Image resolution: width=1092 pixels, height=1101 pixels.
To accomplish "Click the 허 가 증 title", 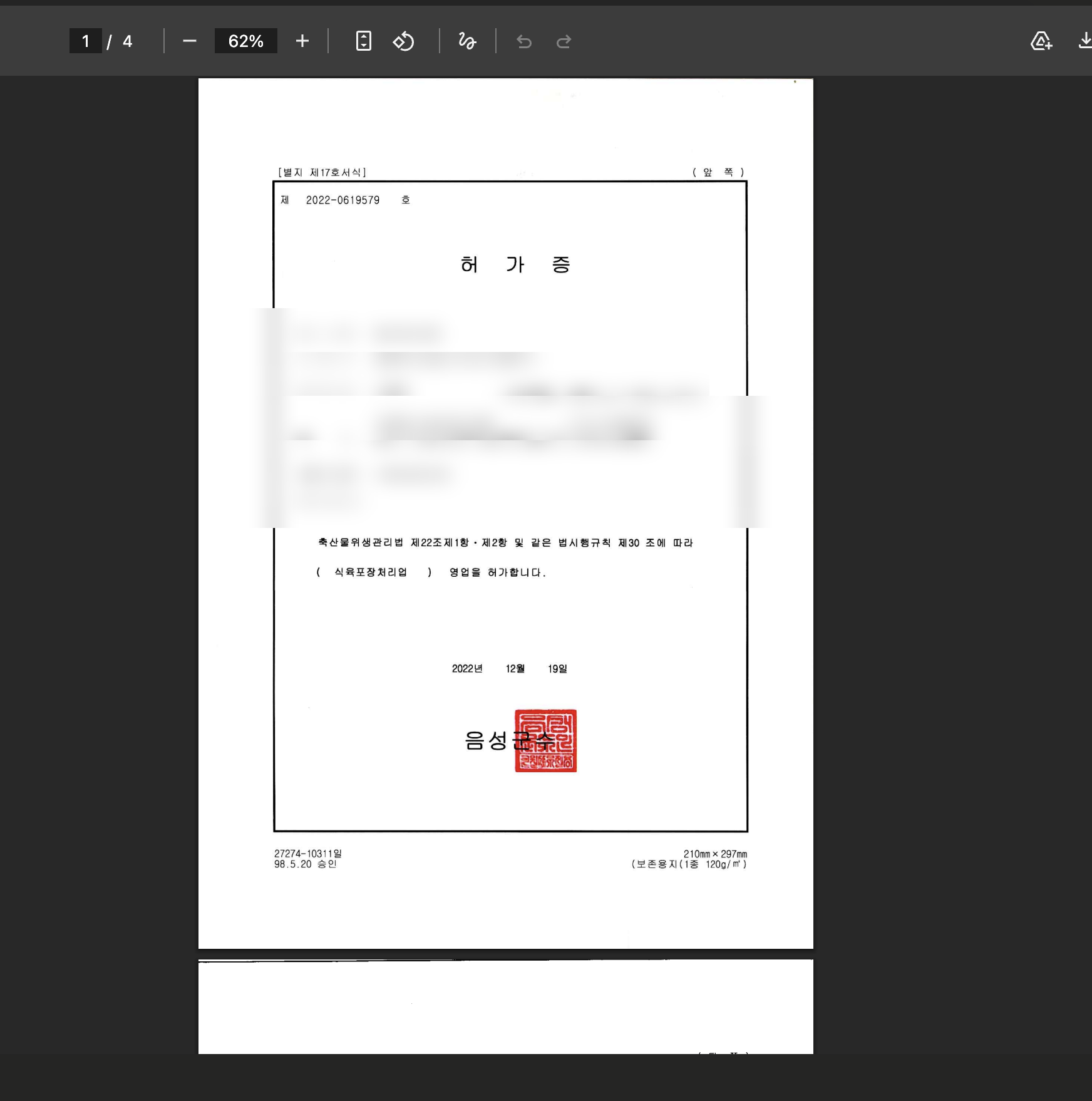I will click(x=515, y=265).
